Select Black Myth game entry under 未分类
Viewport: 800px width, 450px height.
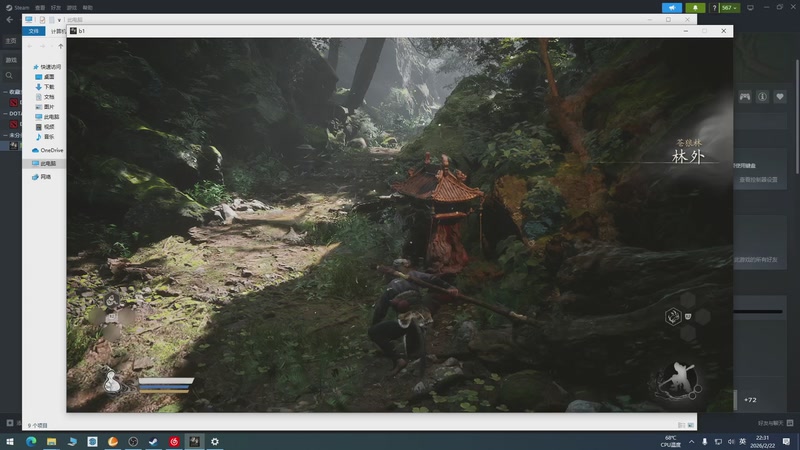pyautogui.click(x=14, y=146)
